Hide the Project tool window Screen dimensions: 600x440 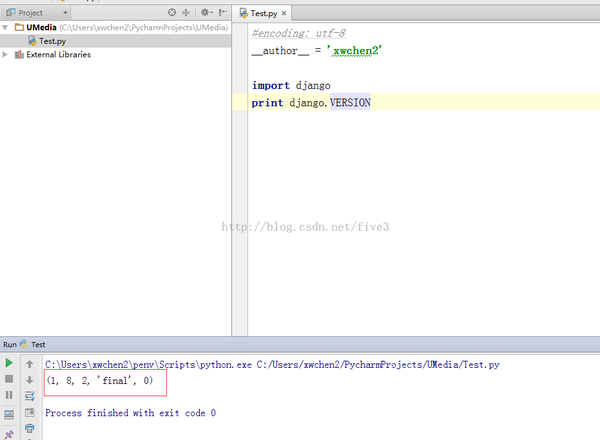click(x=223, y=12)
